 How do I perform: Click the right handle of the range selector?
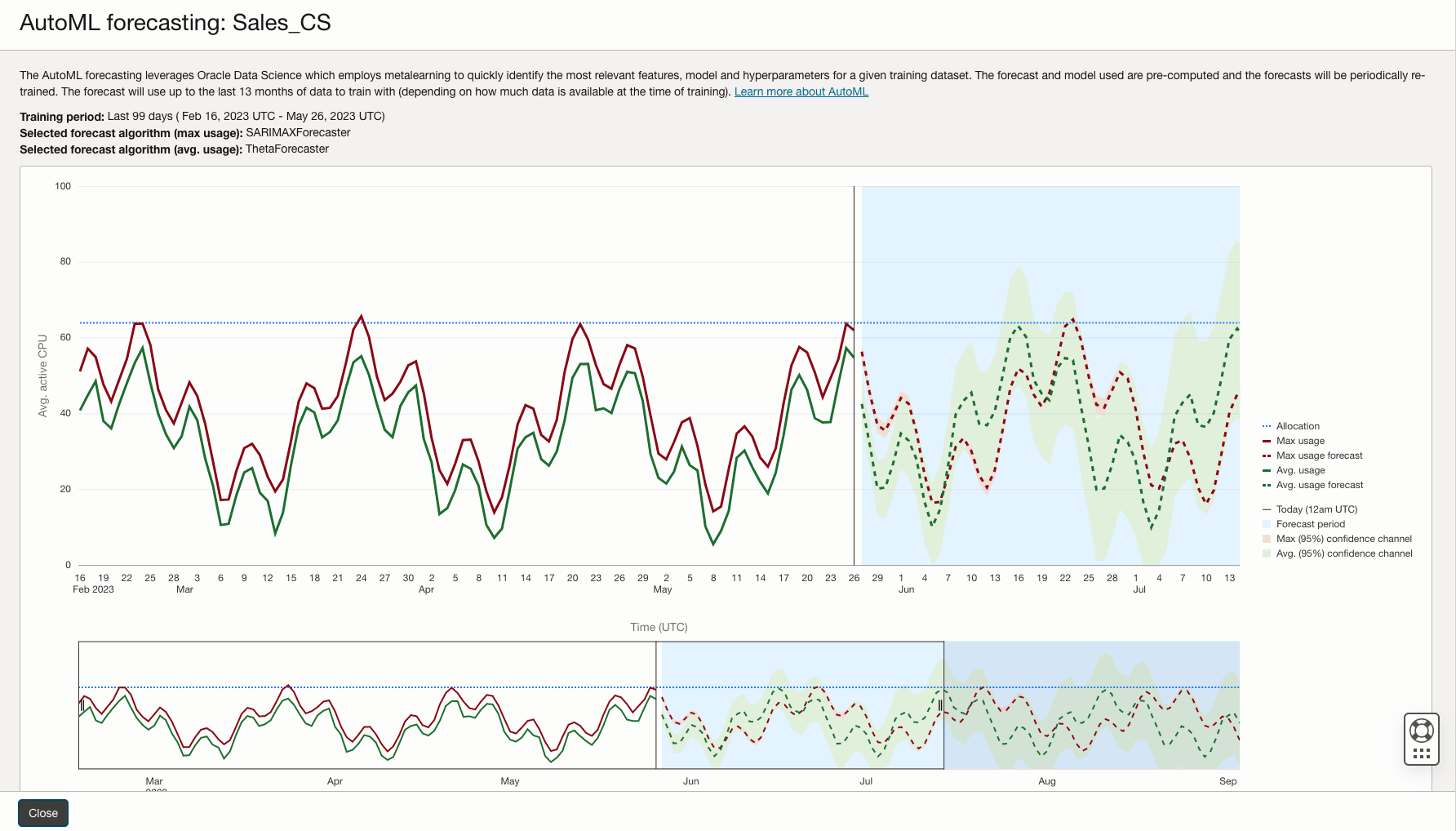click(x=941, y=704)
